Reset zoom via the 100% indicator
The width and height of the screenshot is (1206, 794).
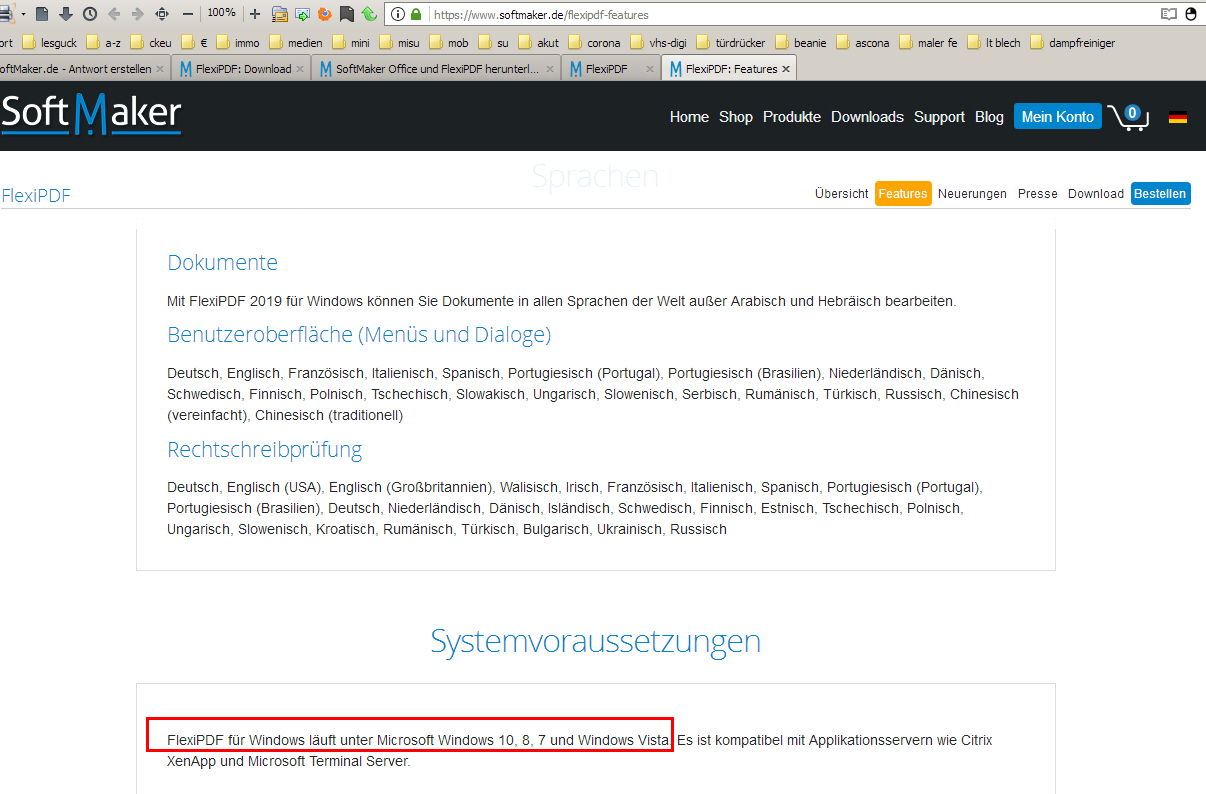tap(222, 13)
